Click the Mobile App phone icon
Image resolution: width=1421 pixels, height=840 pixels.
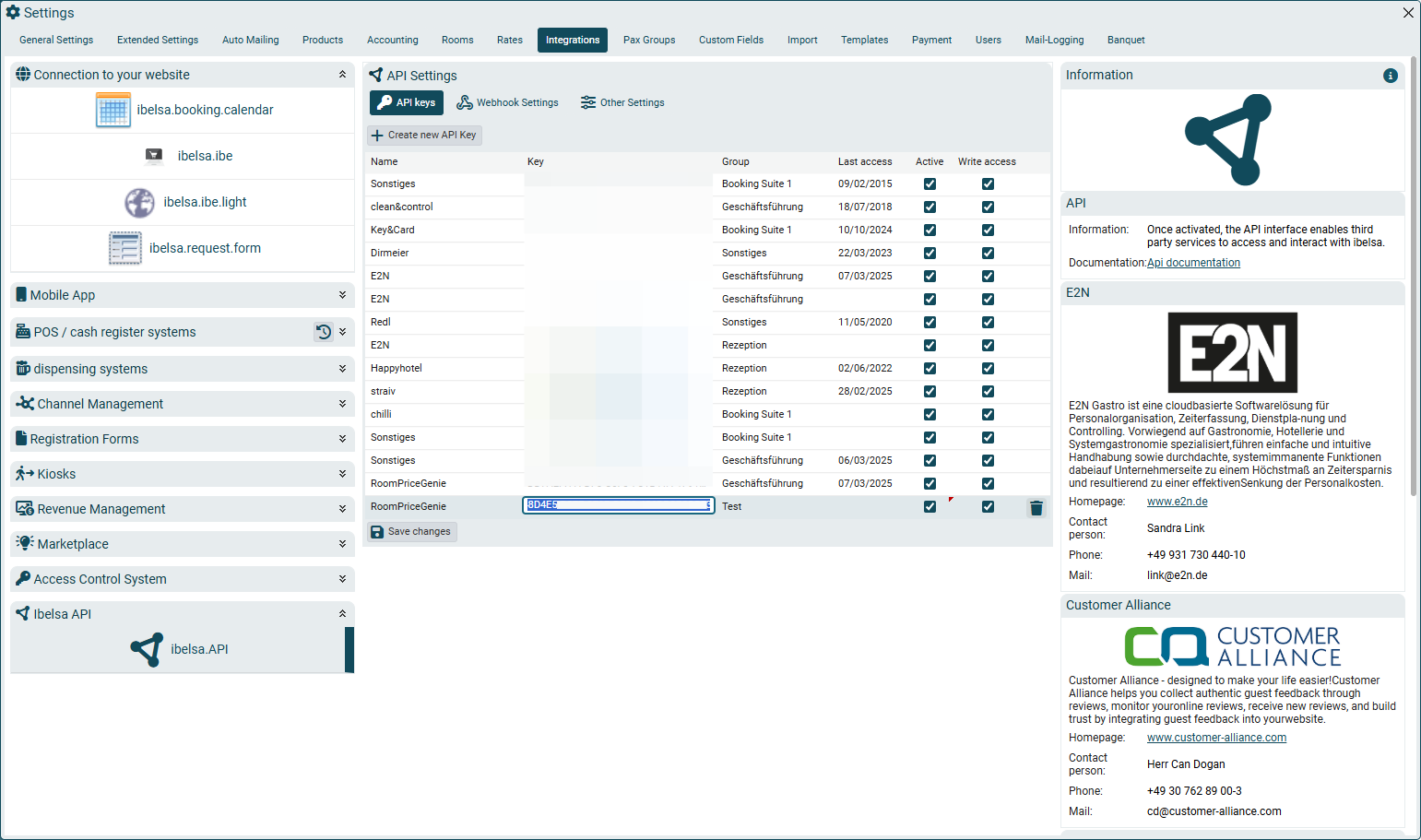(21, 295)
